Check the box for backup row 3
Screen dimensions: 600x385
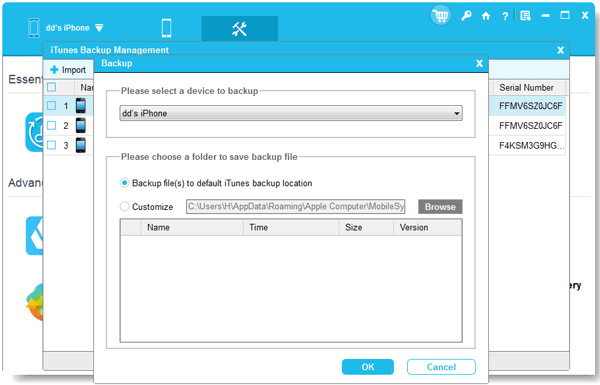[51, 145]
